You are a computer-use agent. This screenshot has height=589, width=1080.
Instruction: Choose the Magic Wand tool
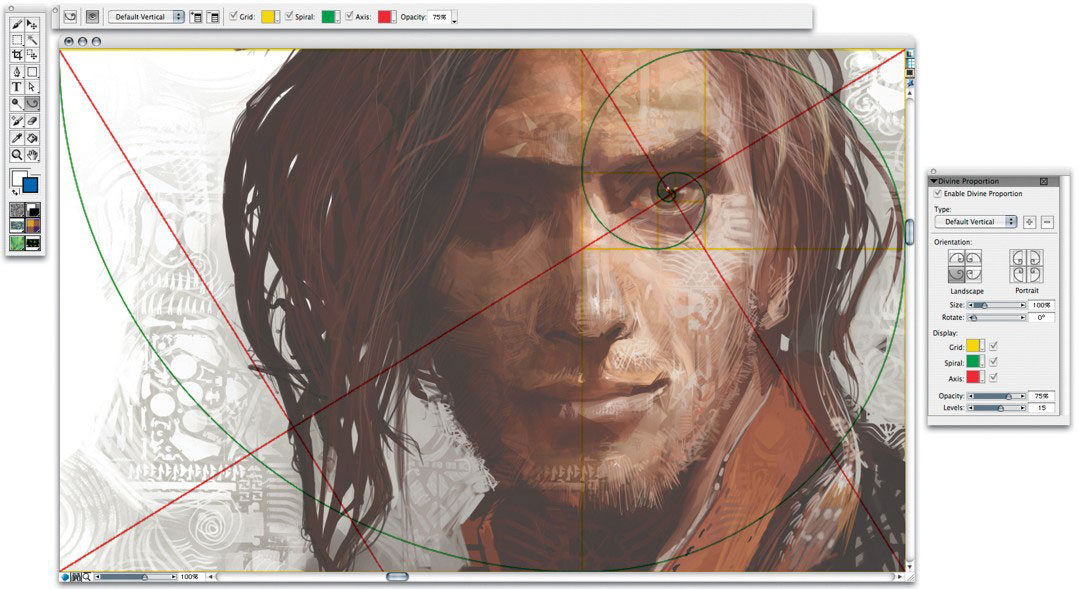click(32, 40)
